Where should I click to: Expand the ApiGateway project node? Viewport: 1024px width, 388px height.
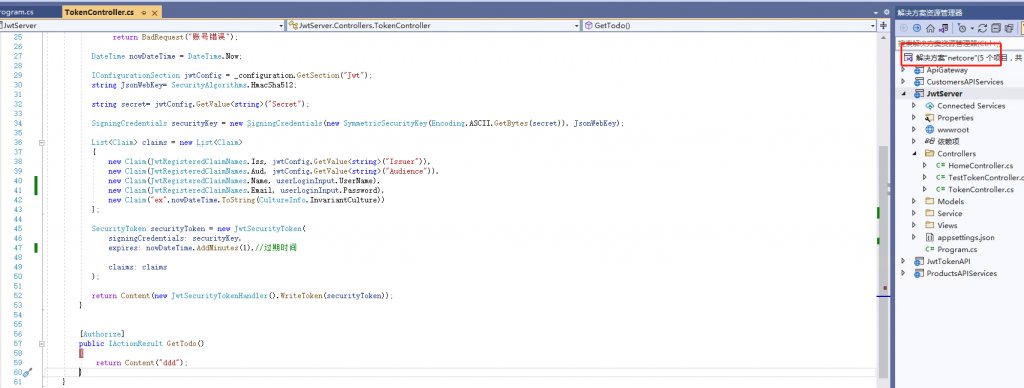[903, 70]
